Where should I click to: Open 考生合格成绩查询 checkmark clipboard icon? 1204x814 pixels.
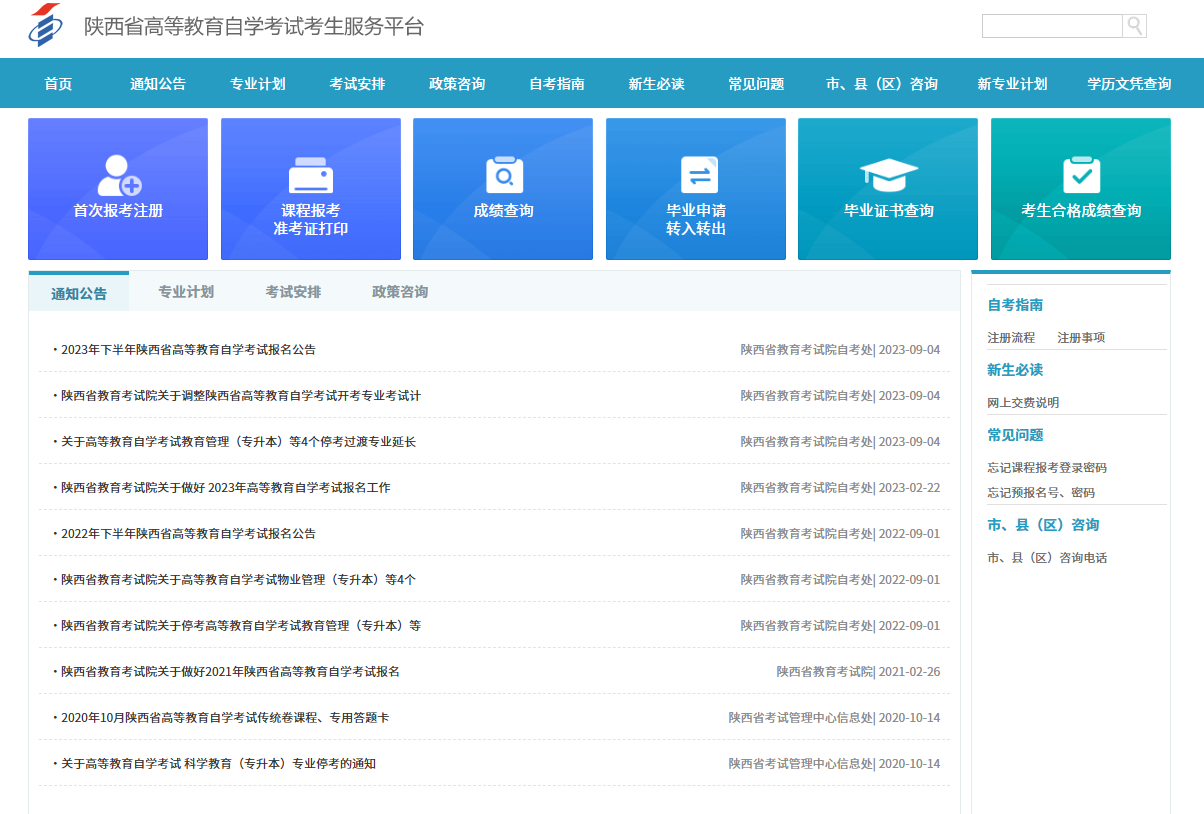pos(1080,175)
